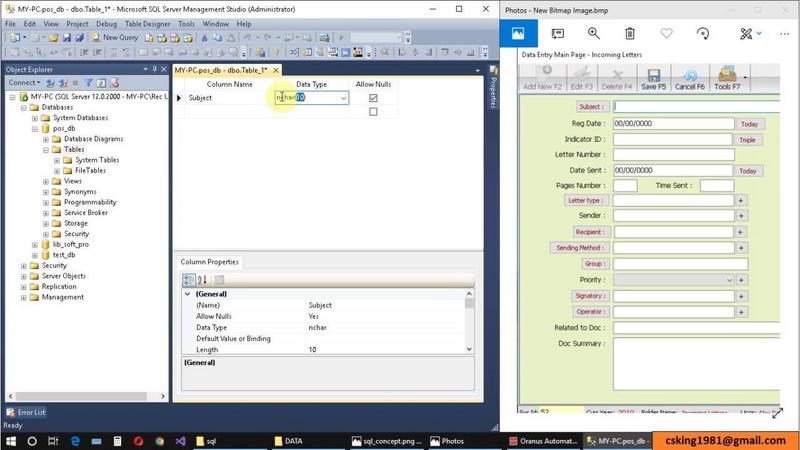Viewport: 800px width, 450px height.
Task: Click the rotate icon in Photos
Action: pos(703,34)
